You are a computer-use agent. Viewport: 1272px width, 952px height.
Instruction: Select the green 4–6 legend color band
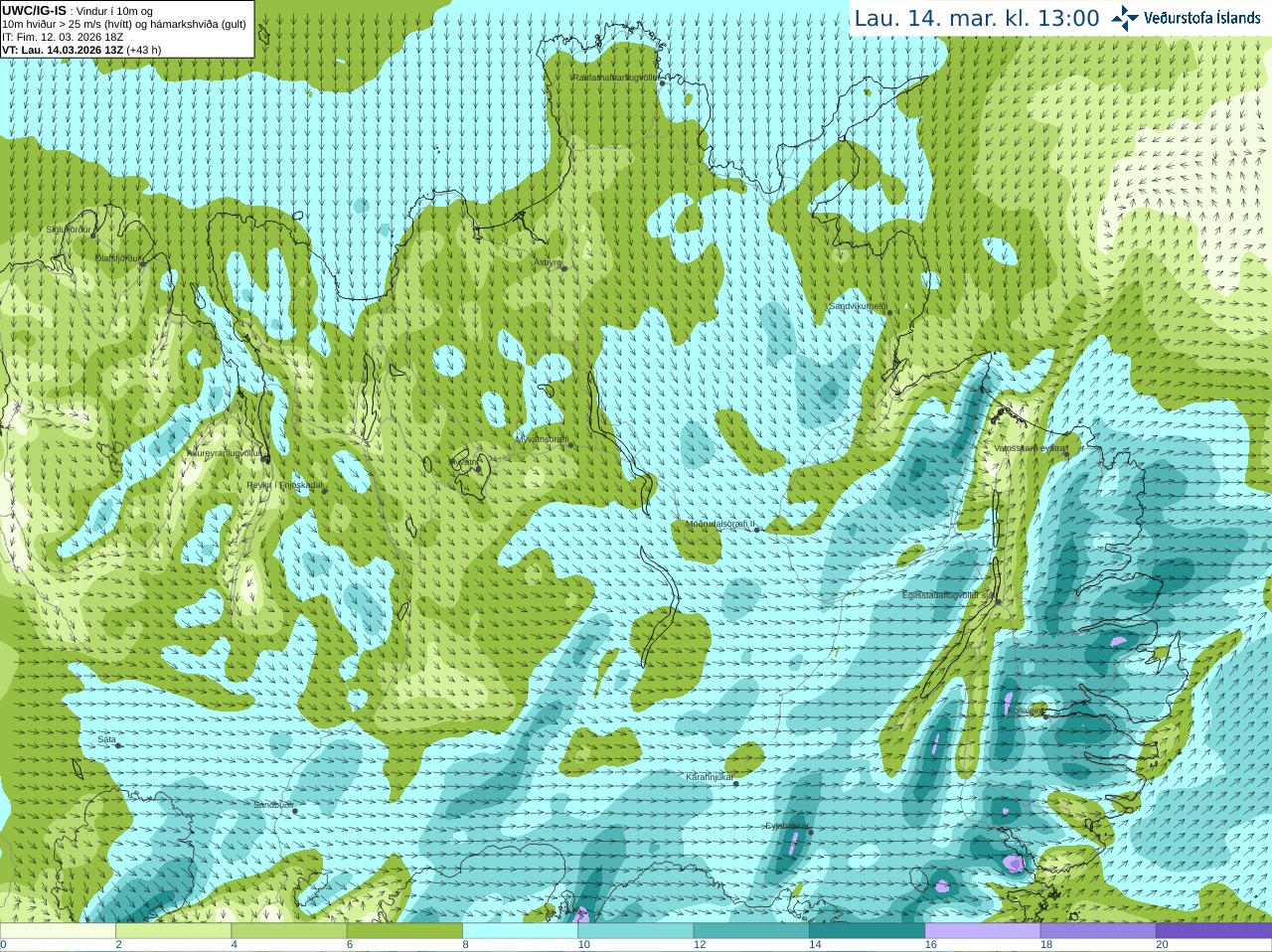click(289, 931)
